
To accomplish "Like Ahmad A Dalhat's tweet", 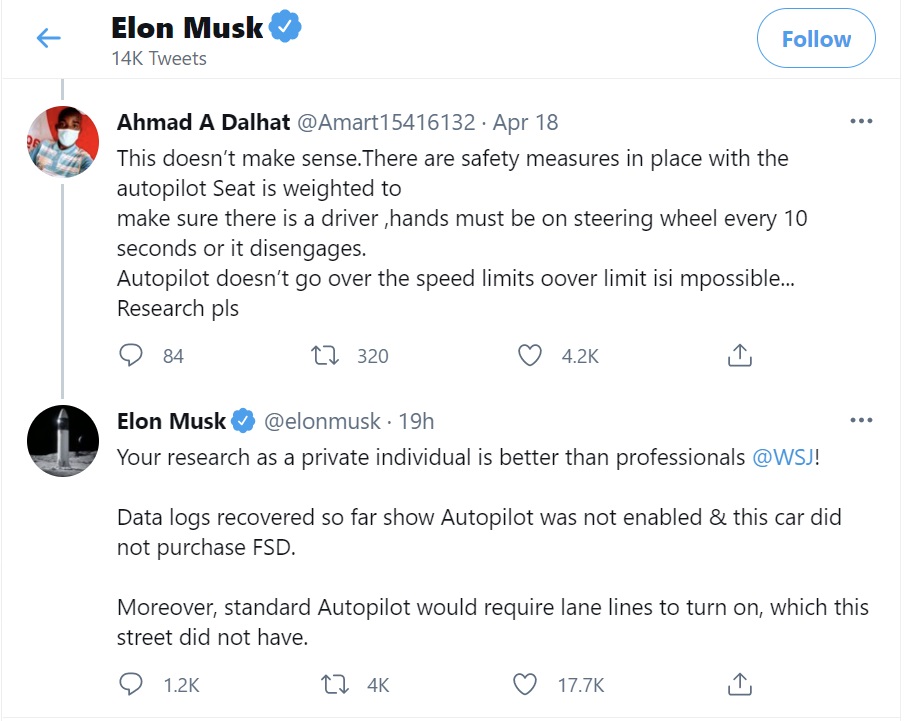I will point(529,355).
